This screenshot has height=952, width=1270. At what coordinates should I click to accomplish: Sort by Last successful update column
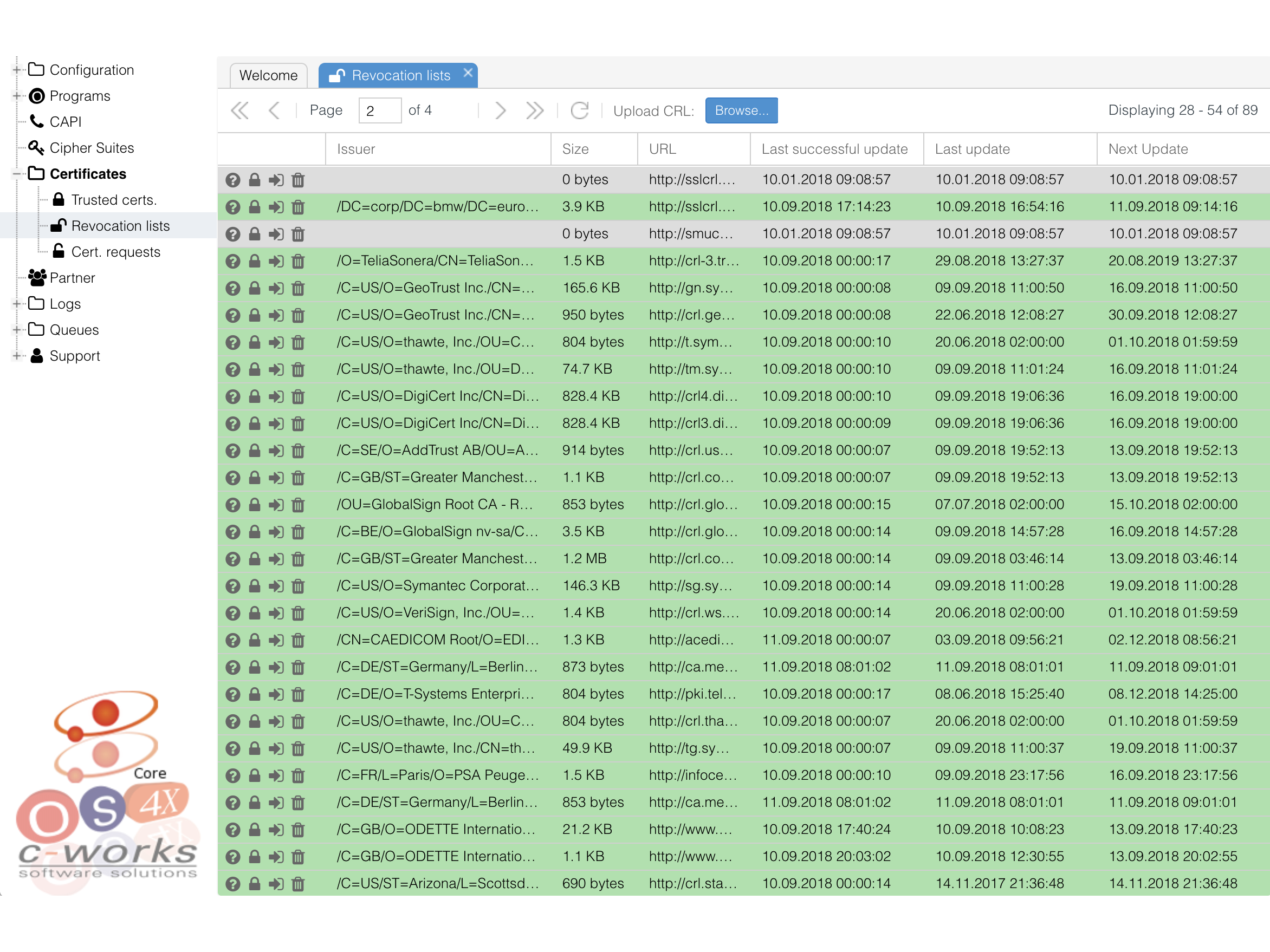[837, 149]
